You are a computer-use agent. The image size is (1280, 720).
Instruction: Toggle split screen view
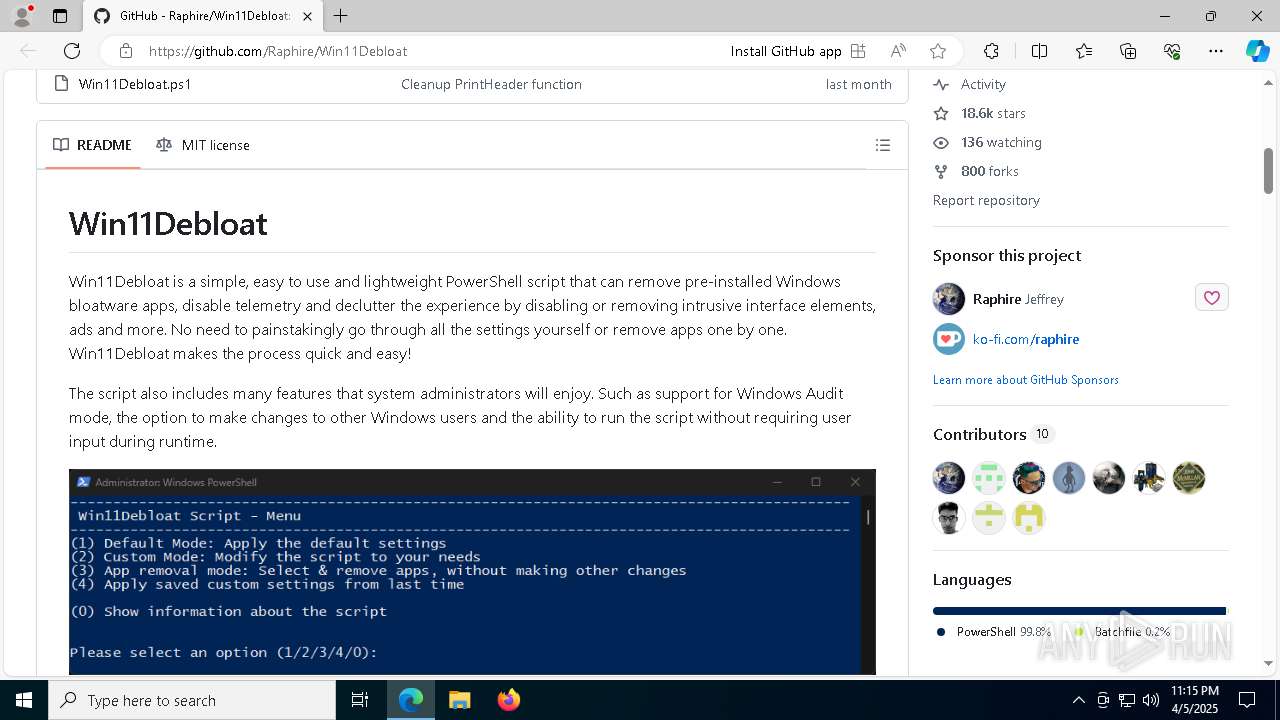click(1039, 51)
